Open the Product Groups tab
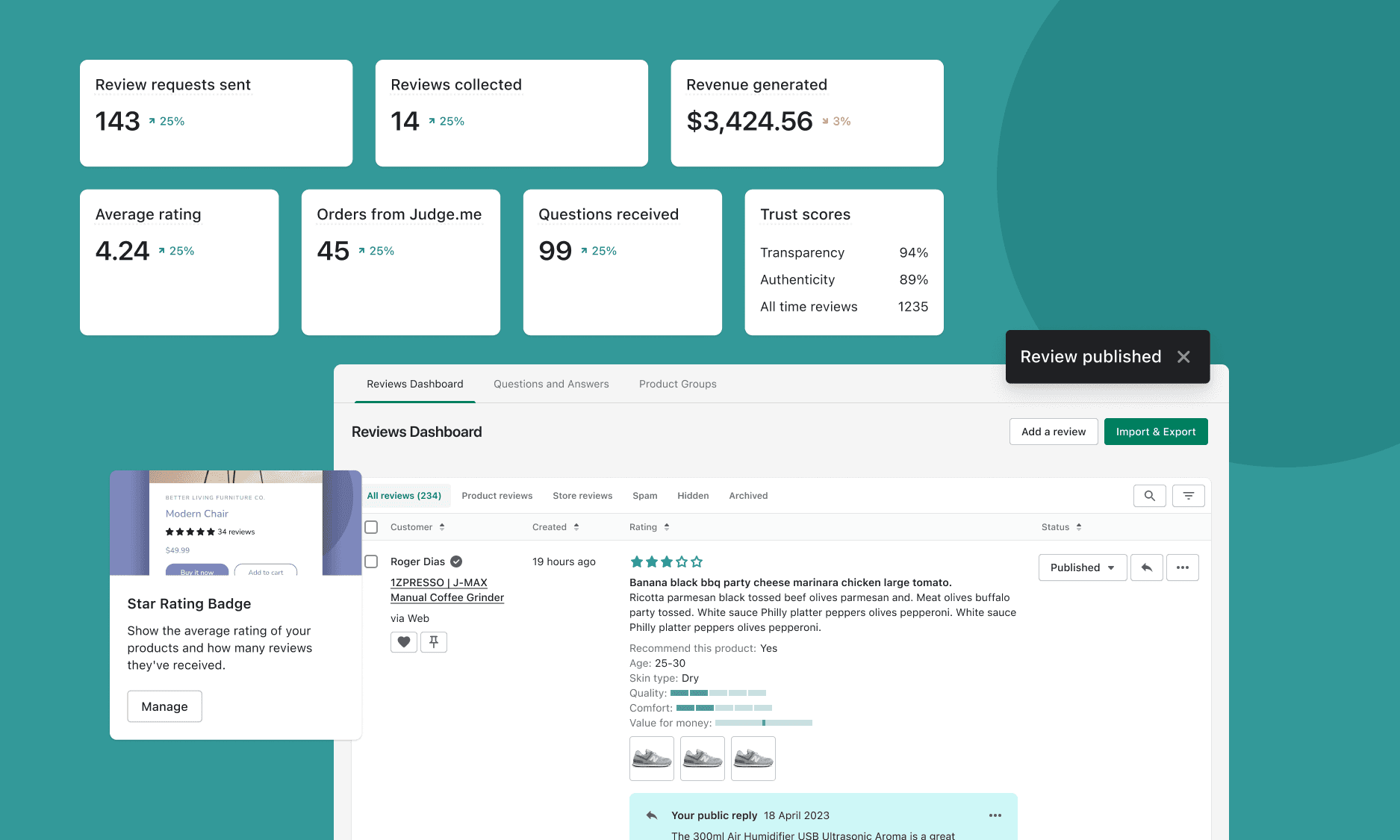 click(677, 384)
